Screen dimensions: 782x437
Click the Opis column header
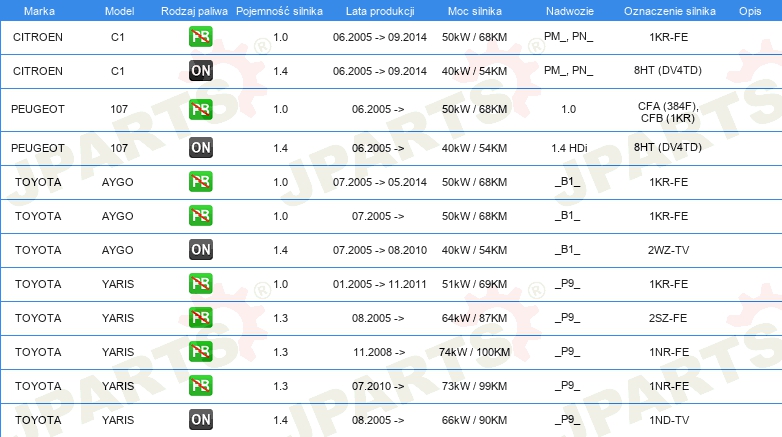750,11
